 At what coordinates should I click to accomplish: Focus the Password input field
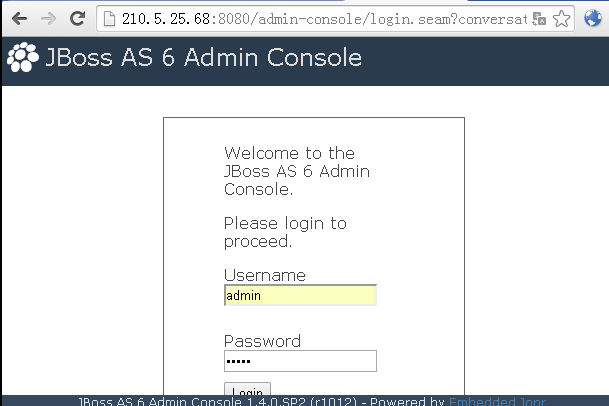[x=300, y=361]
